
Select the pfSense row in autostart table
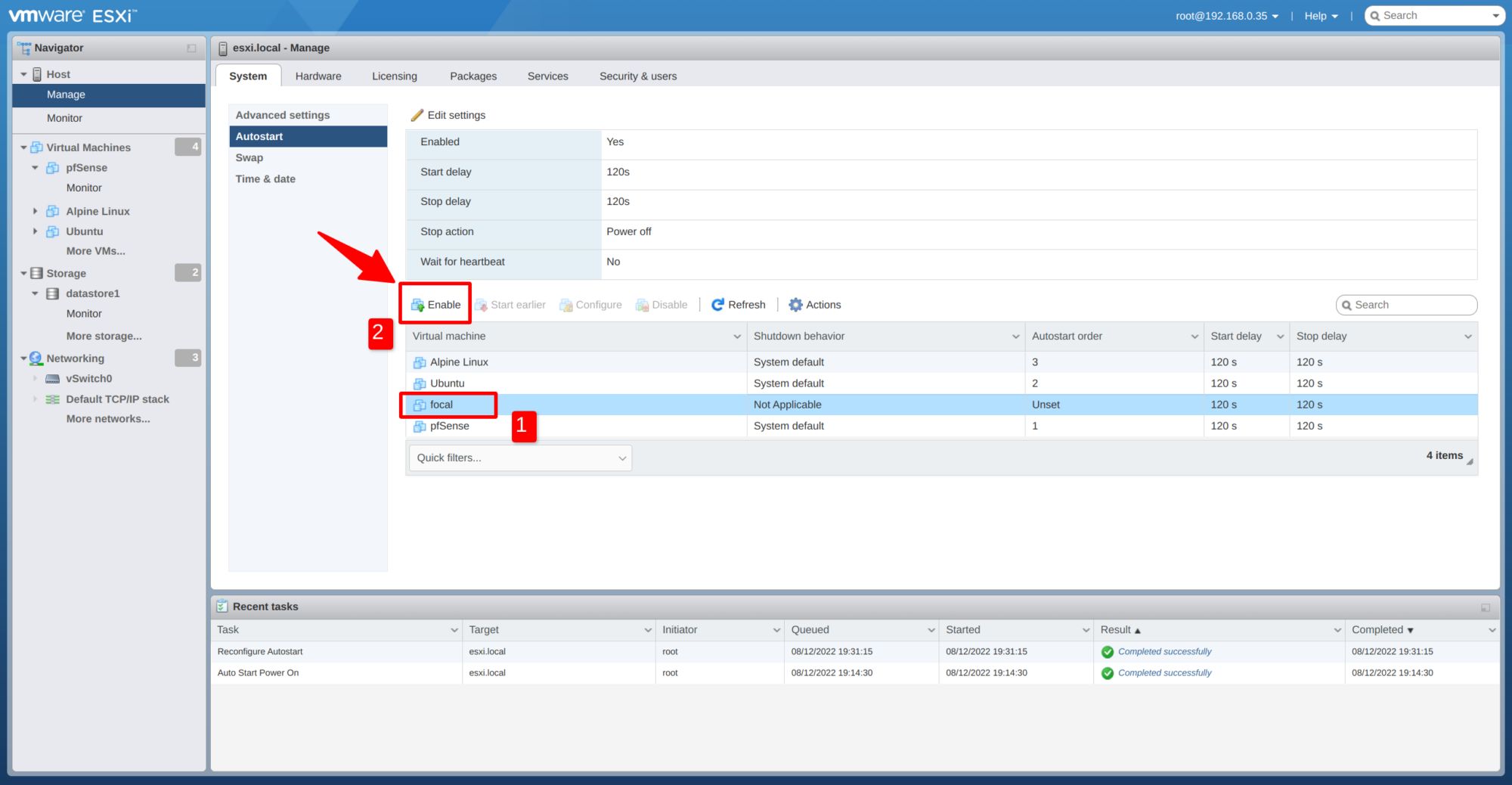pos(575,426)
